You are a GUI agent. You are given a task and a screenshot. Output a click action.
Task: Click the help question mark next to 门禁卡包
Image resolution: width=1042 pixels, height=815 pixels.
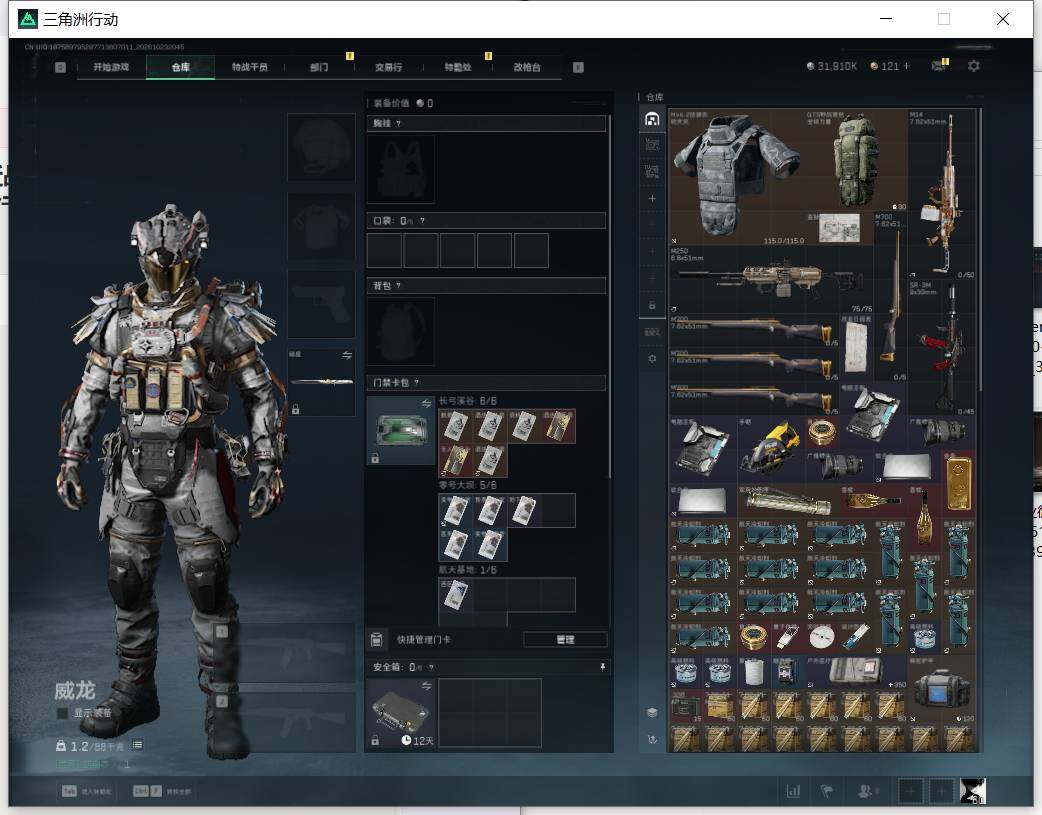(x=417, y=383)
